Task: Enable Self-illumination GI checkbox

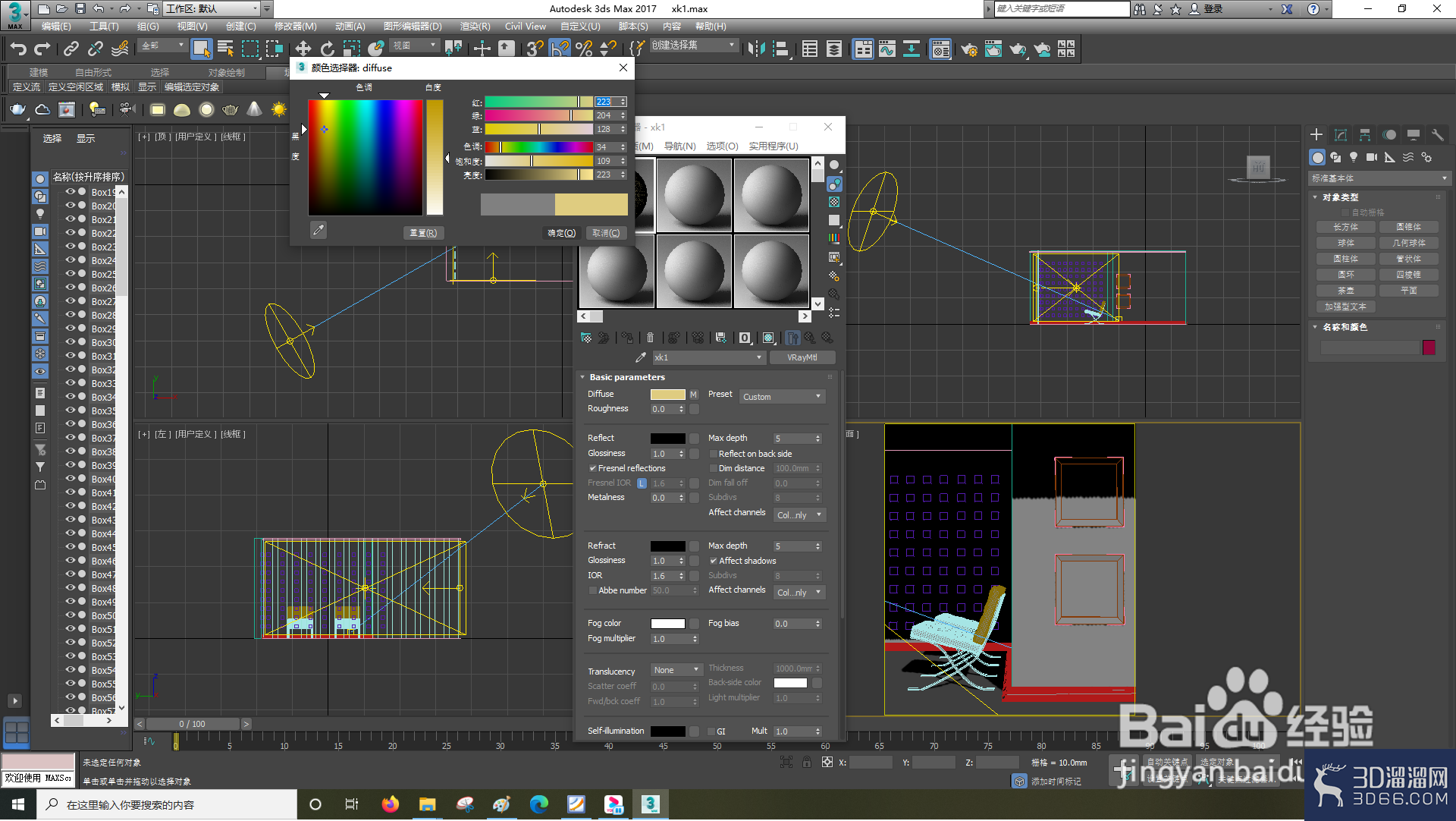Action: pyautogui.click(x=711, y=732)
